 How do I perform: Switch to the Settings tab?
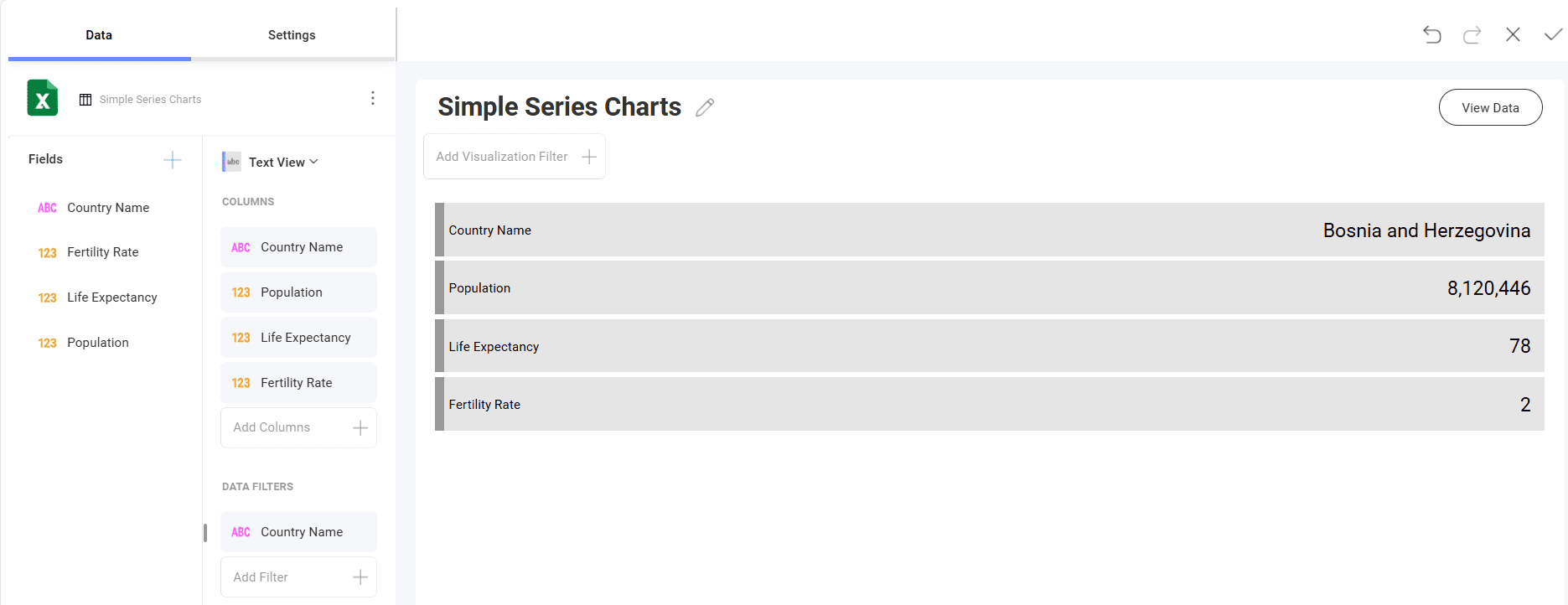[x=292, y=35]
